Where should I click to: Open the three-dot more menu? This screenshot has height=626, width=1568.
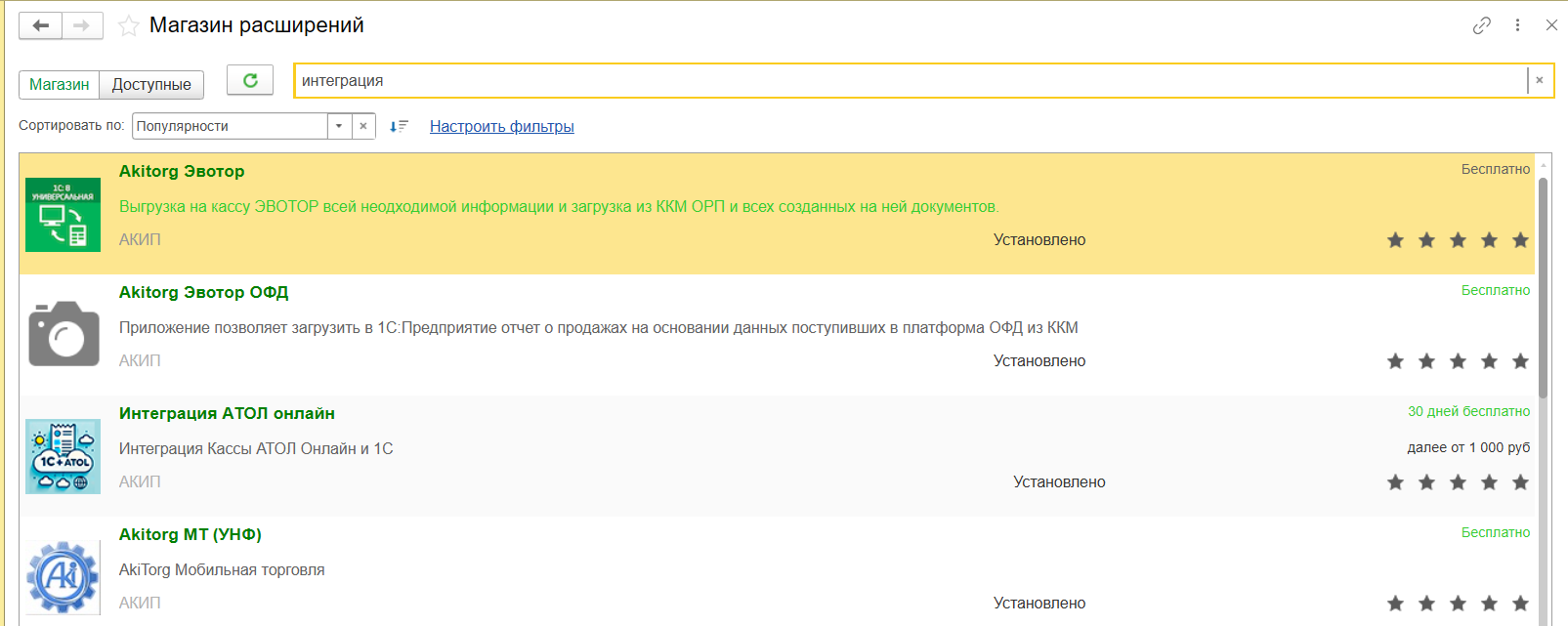click(x=1517, y=25)
